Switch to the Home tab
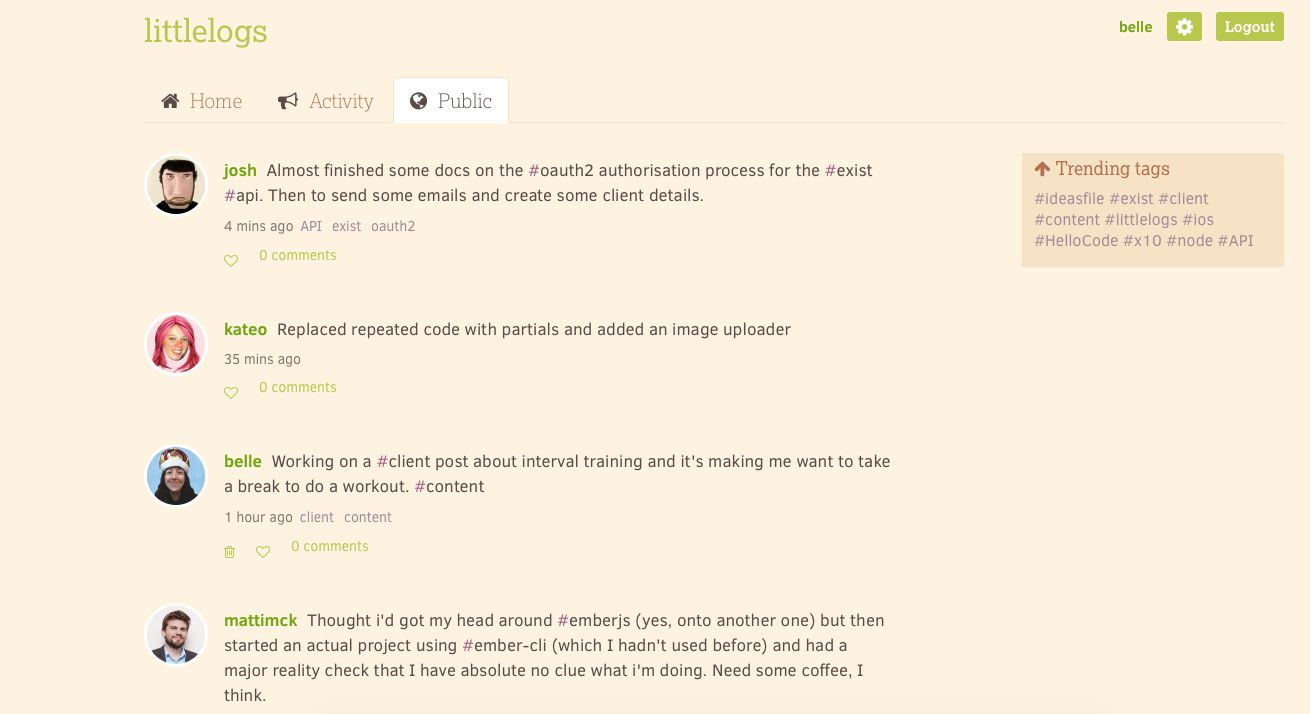1310x714 pixels. [202, 101]
